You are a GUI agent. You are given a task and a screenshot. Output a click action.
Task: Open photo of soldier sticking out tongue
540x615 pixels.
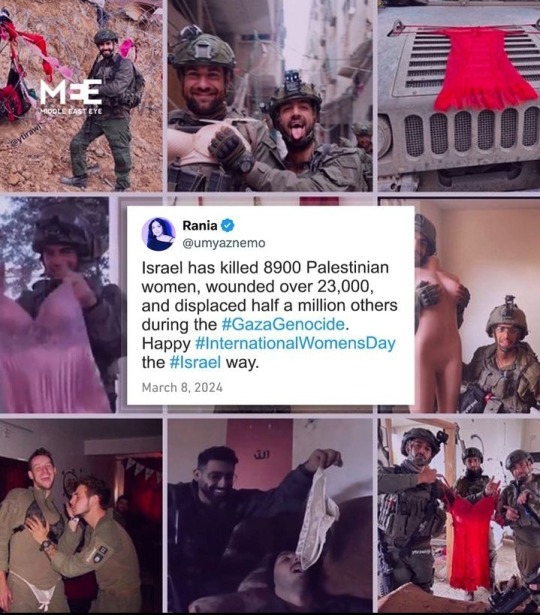point(270,96)
